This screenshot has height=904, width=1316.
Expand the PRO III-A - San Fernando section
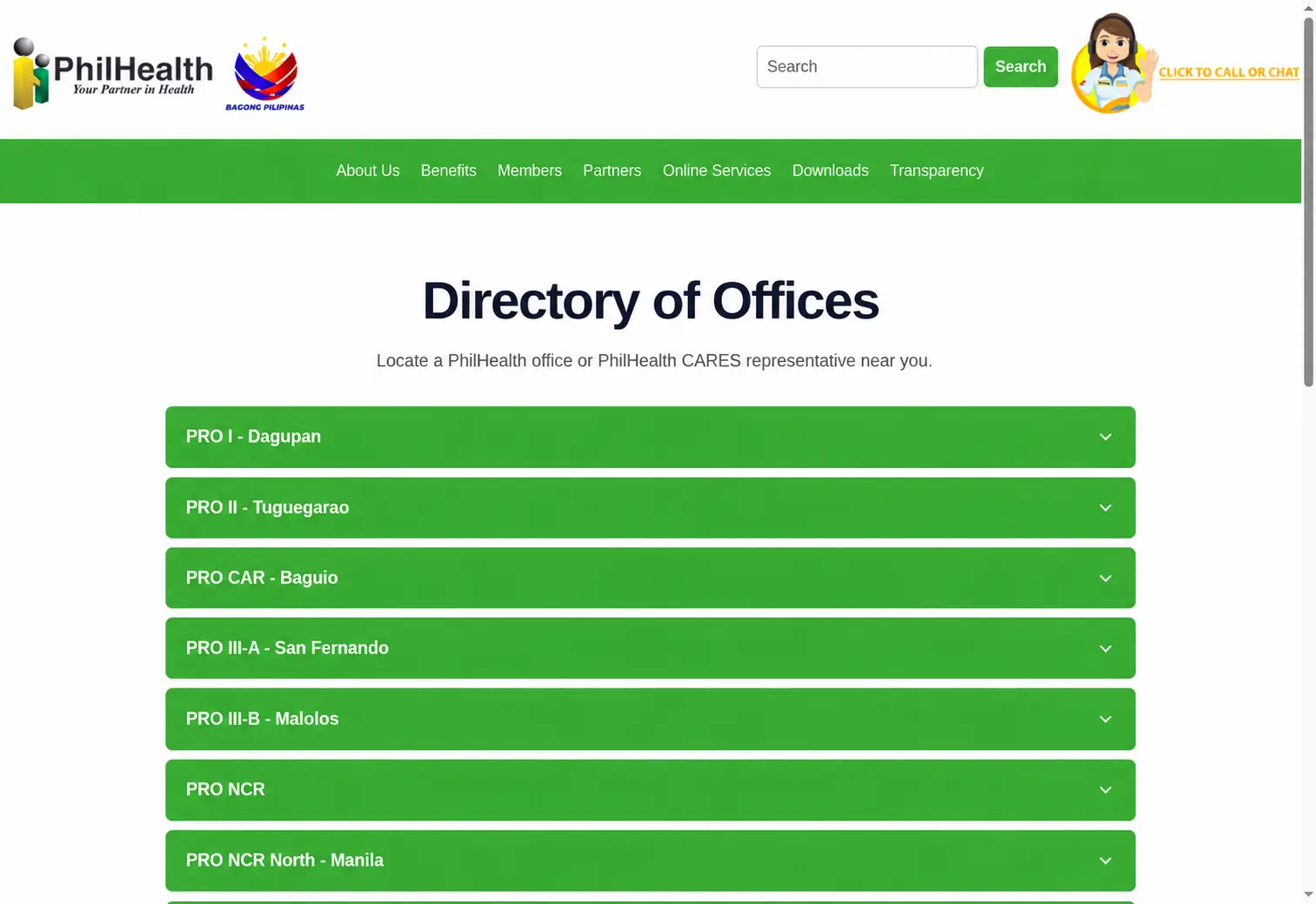pos(651,648)
